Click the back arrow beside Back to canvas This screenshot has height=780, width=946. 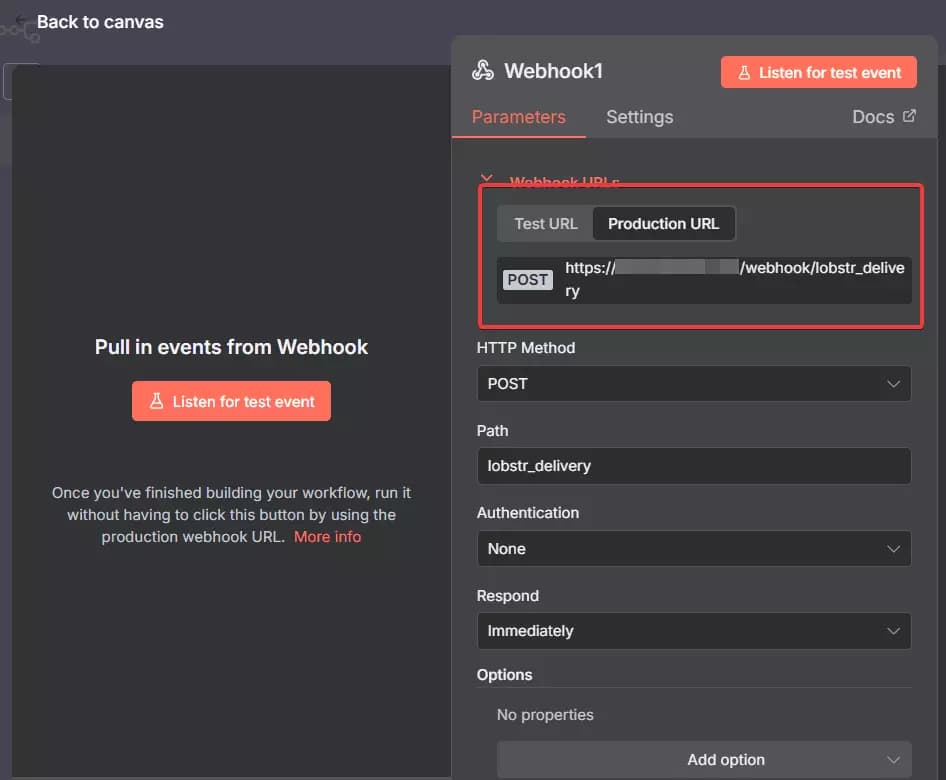coord(21,20)
